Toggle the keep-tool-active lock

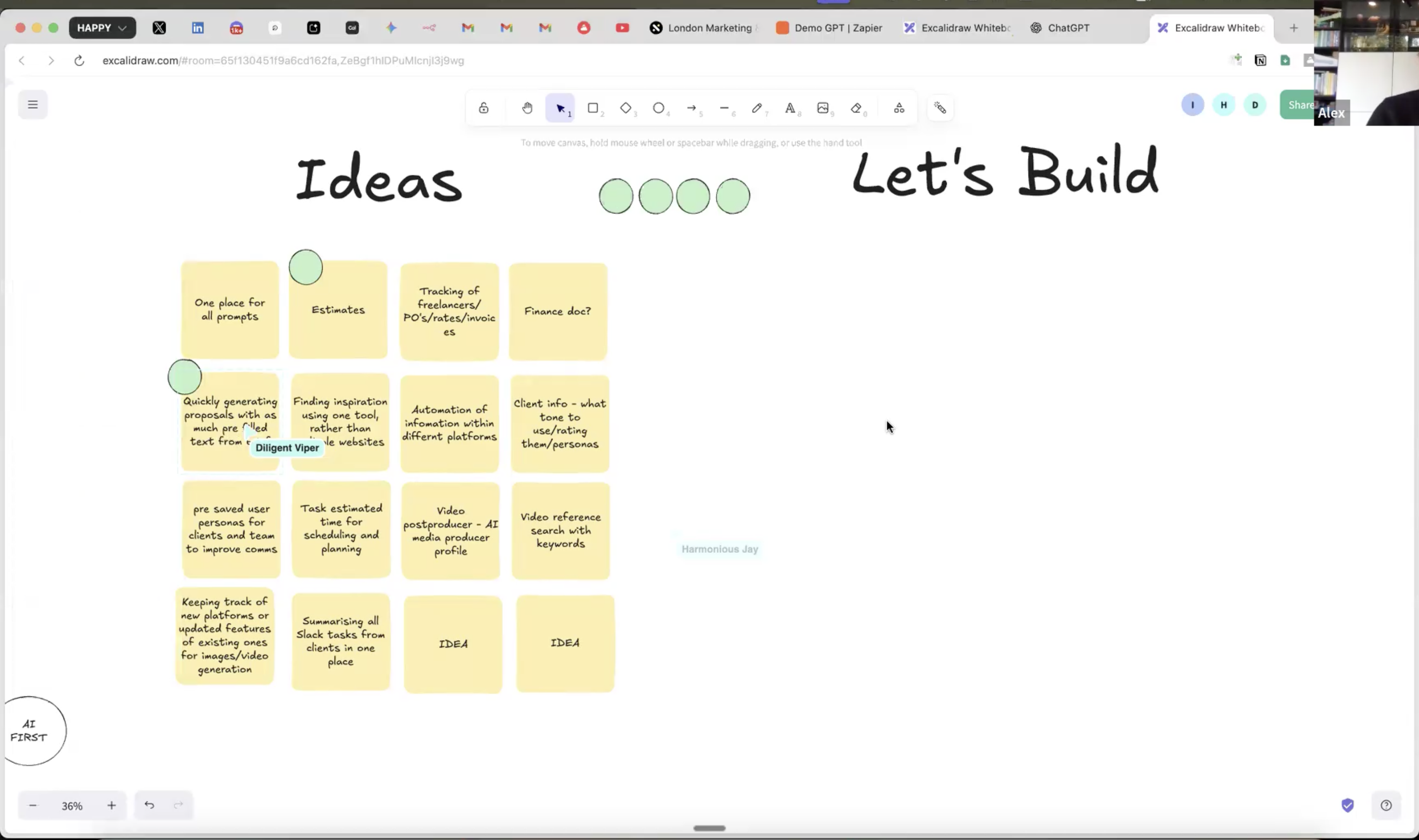click(x=484, y=108)
